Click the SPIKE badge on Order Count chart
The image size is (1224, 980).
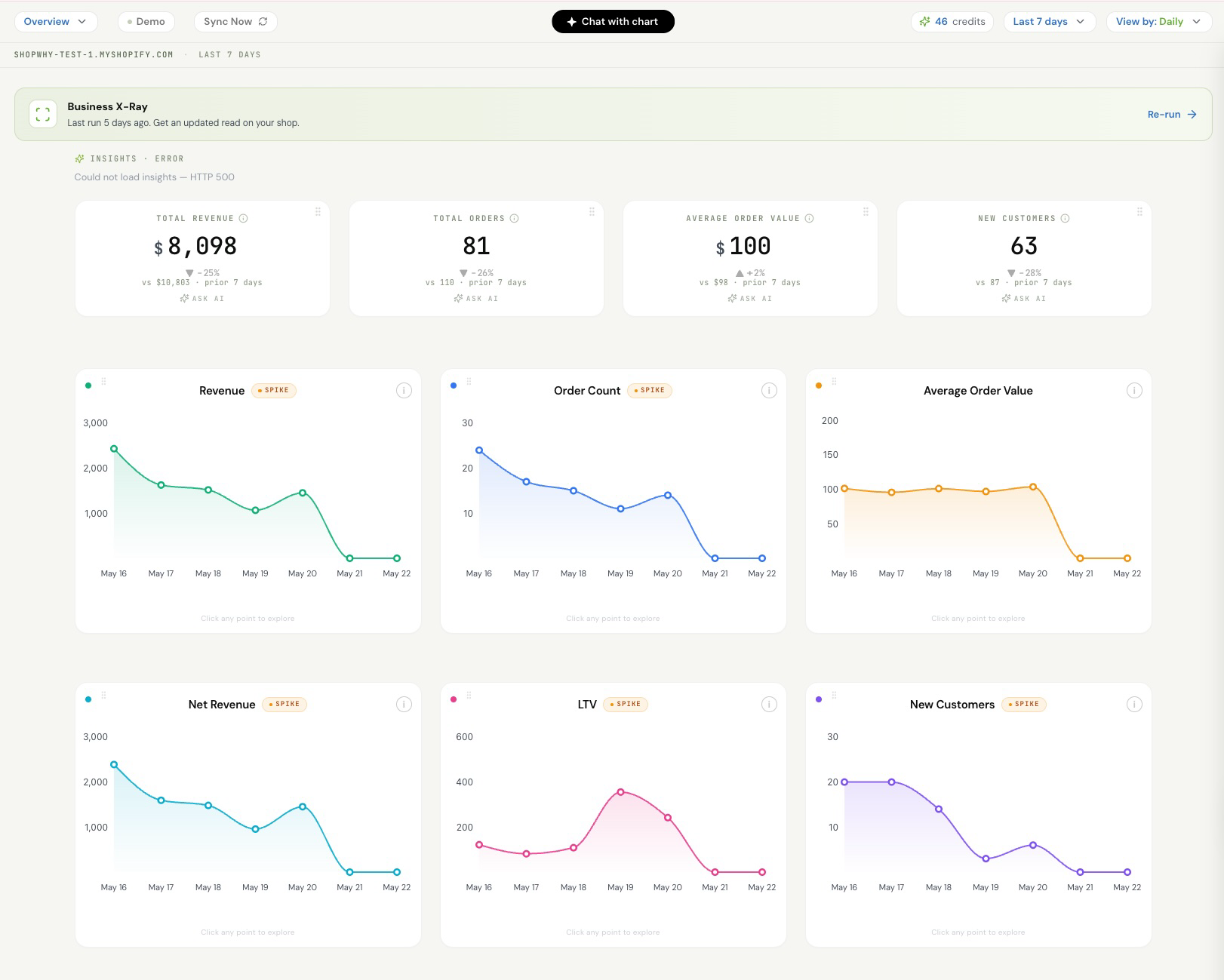650,390
